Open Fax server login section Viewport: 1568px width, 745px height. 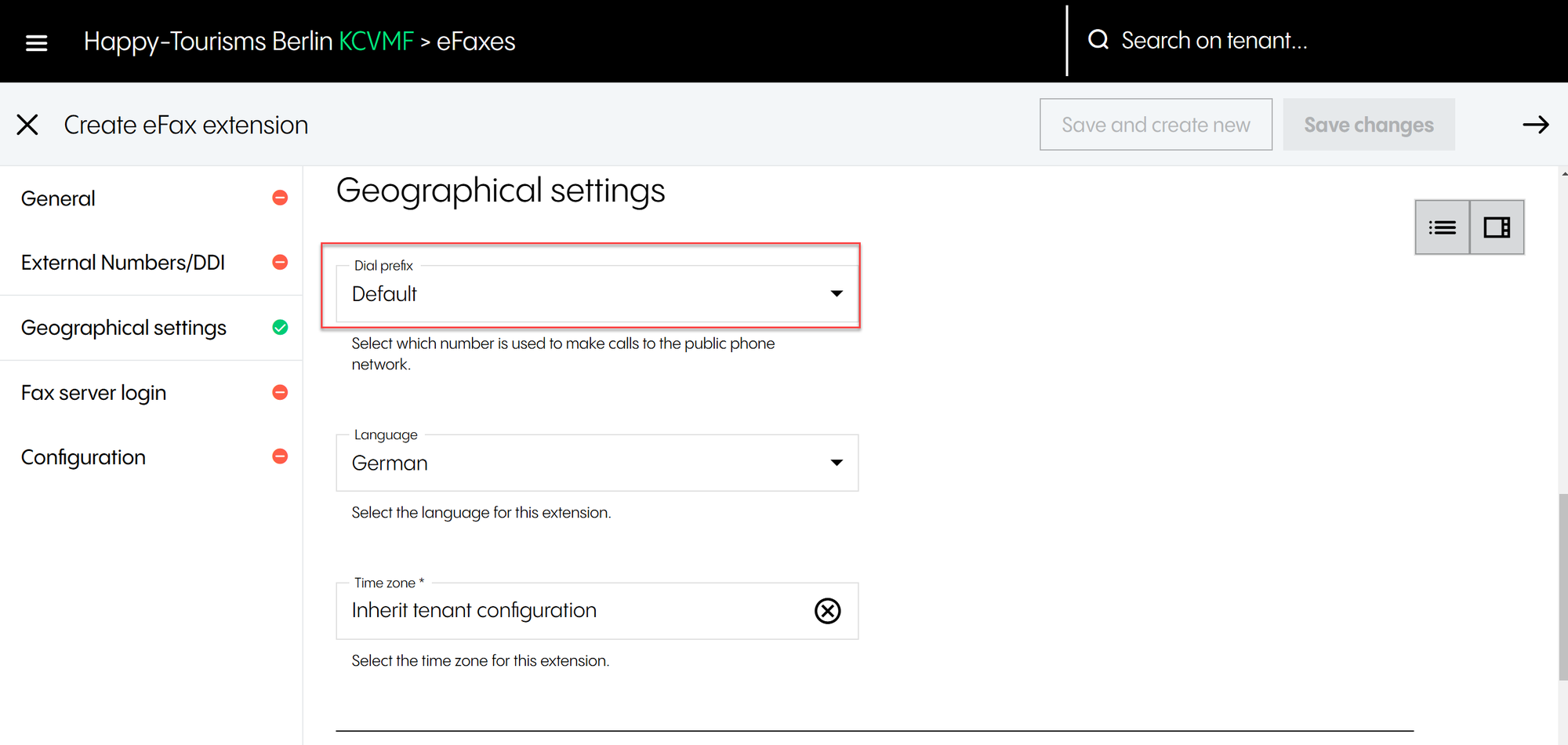[94, 393]
